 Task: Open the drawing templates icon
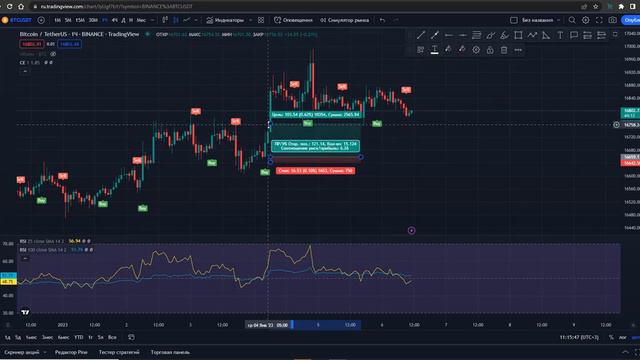point(421,50)
